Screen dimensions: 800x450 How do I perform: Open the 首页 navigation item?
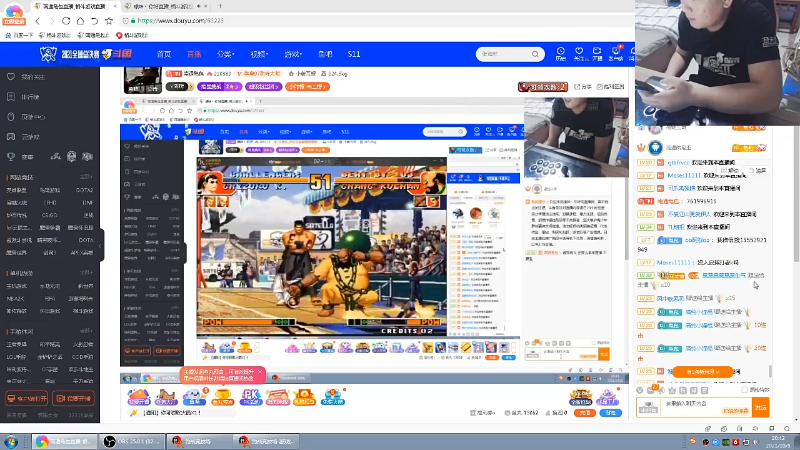pyautogui.click(x=164, y=54)
